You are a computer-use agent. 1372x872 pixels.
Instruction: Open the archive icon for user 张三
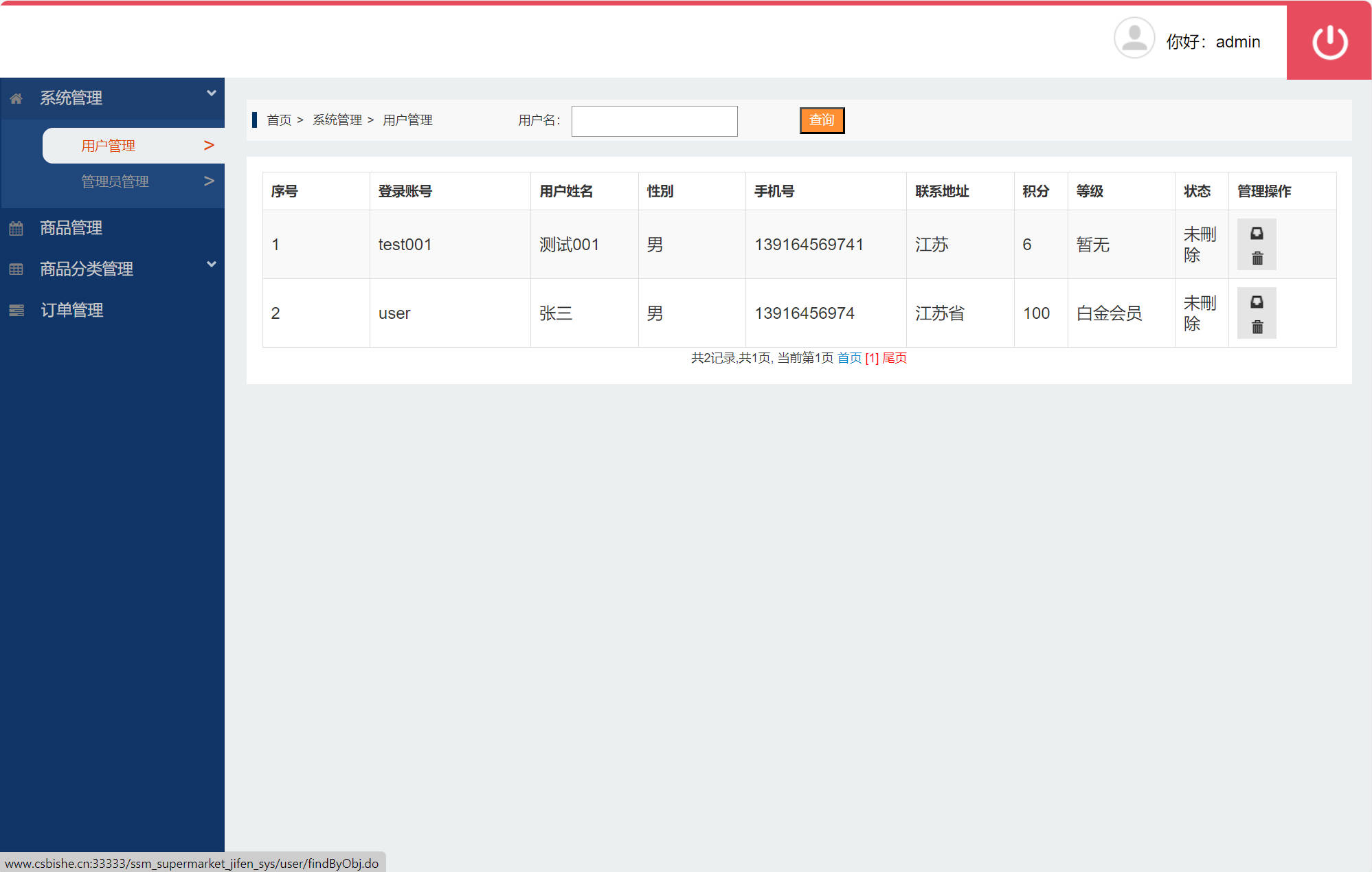1257,302
